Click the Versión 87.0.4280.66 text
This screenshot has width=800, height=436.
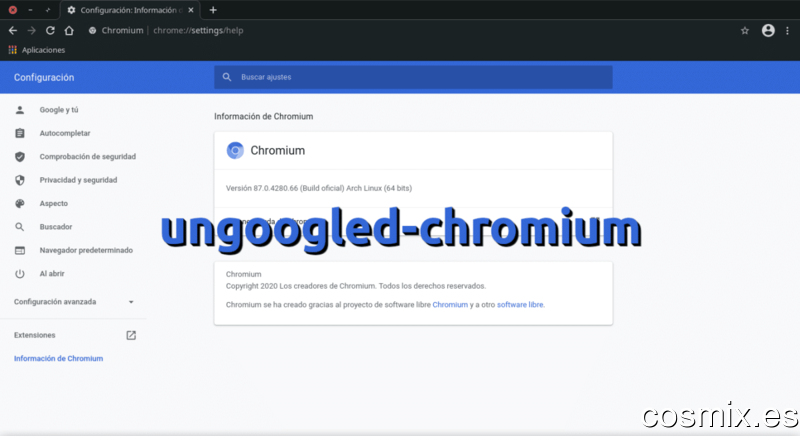(319, 188)
